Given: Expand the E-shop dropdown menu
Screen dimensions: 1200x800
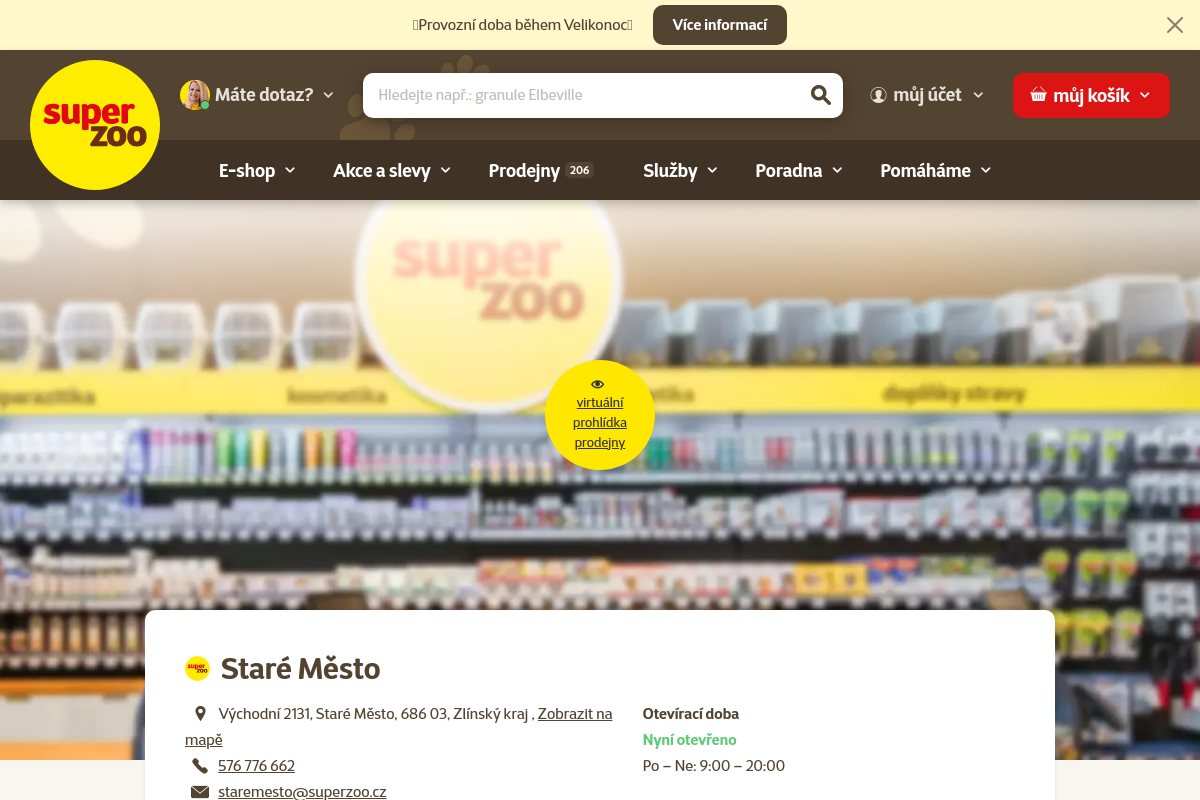Looking at the screenshot, I should click(257, 171).
